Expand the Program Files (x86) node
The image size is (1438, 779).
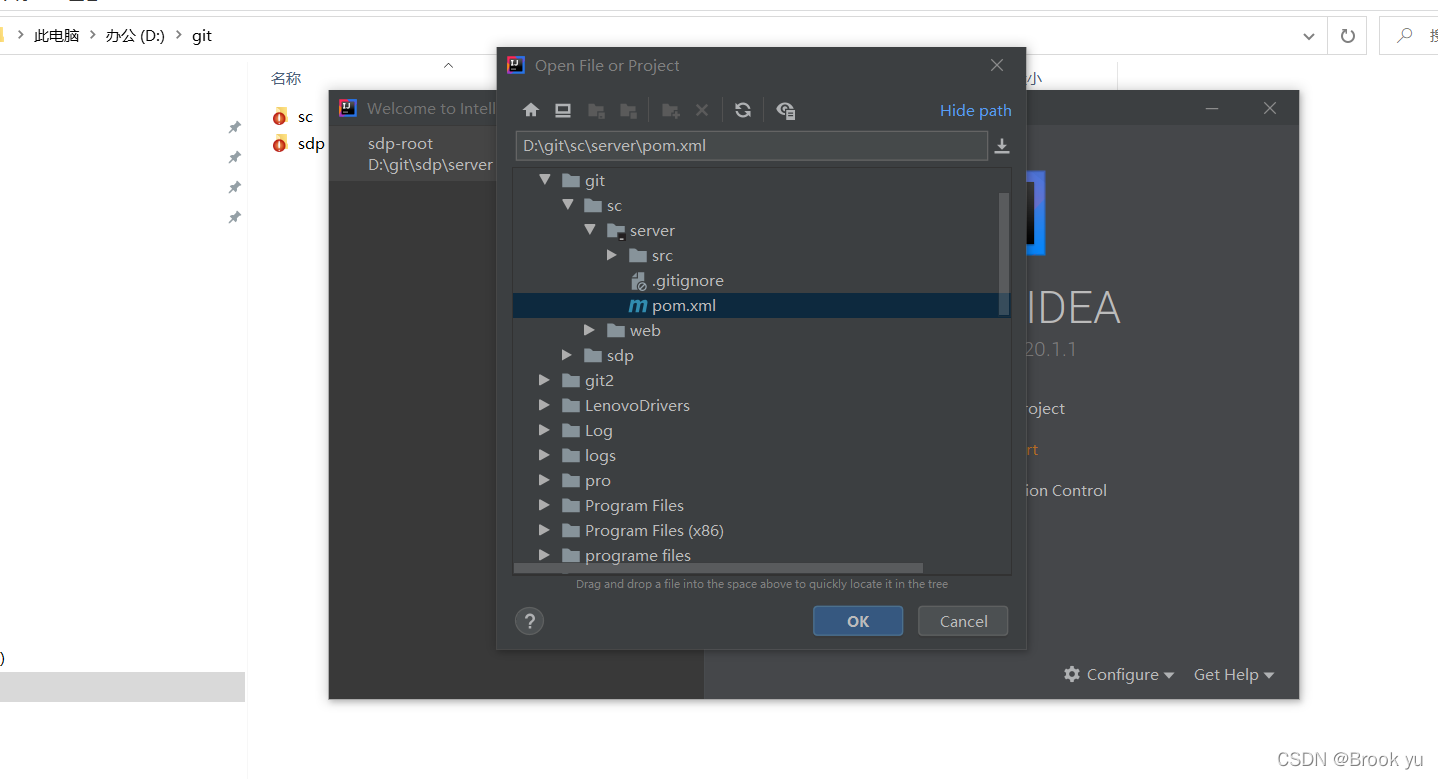(x=544, y=530)
